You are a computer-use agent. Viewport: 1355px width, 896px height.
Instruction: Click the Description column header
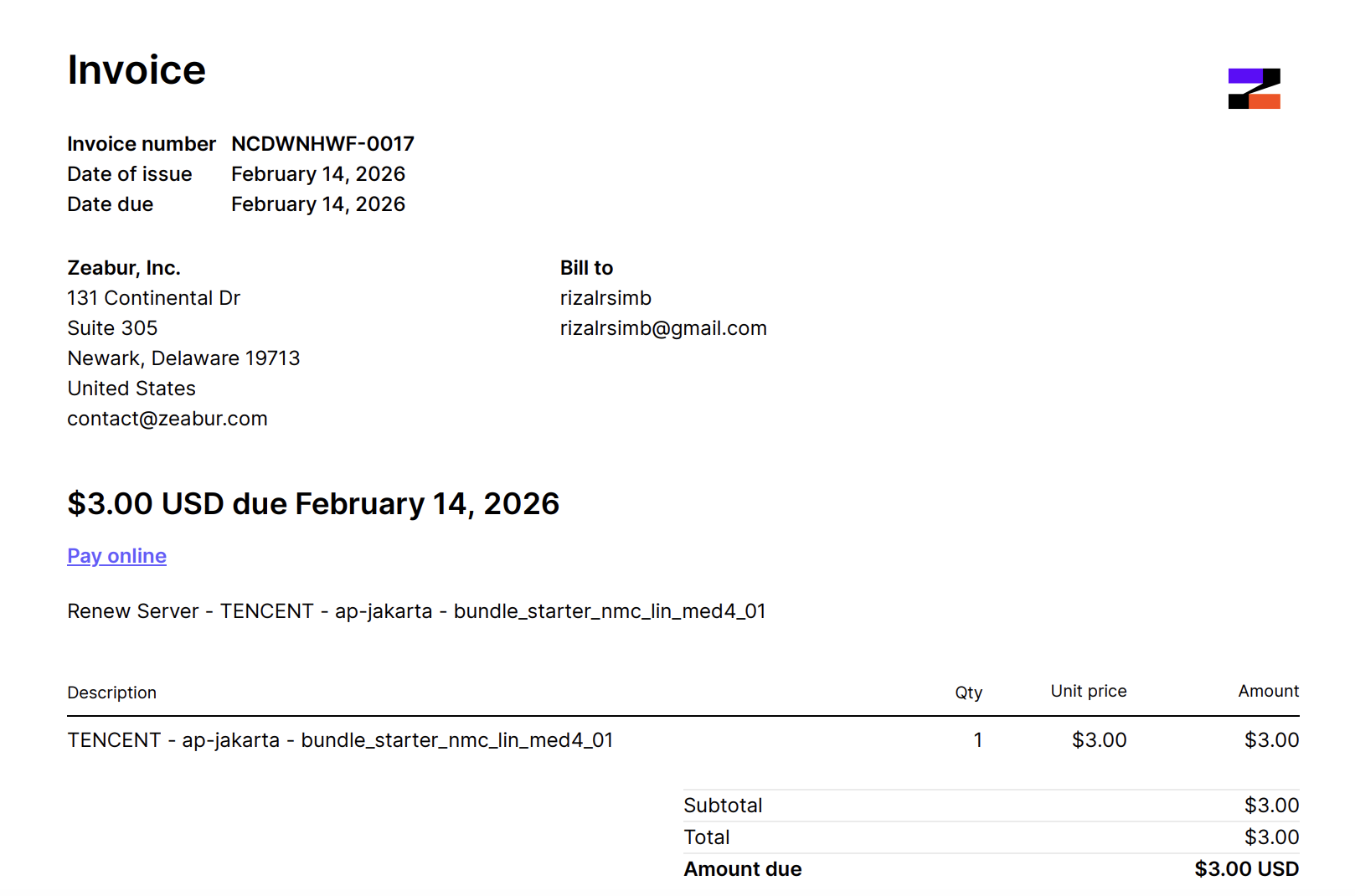click(x=112, y=692)
